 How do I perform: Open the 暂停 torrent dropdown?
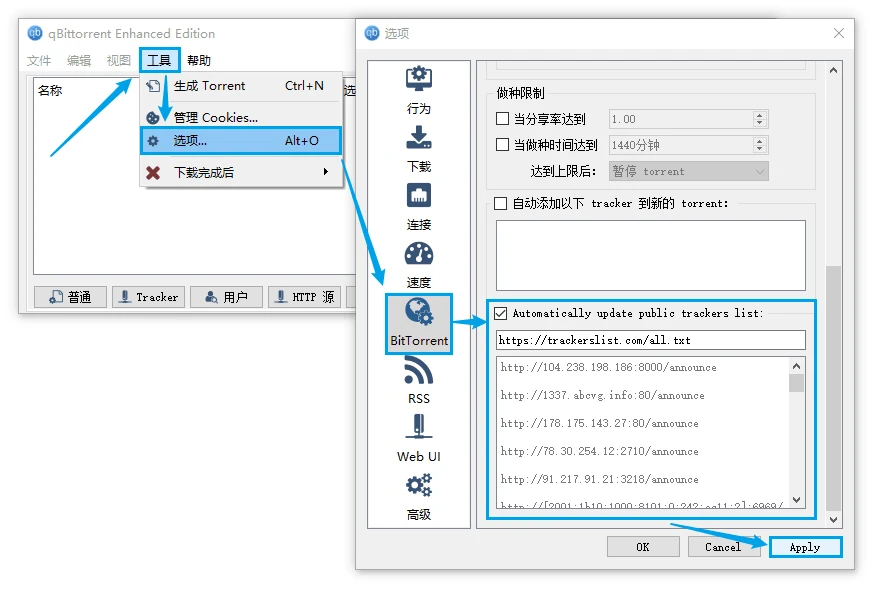pos(688,171)
